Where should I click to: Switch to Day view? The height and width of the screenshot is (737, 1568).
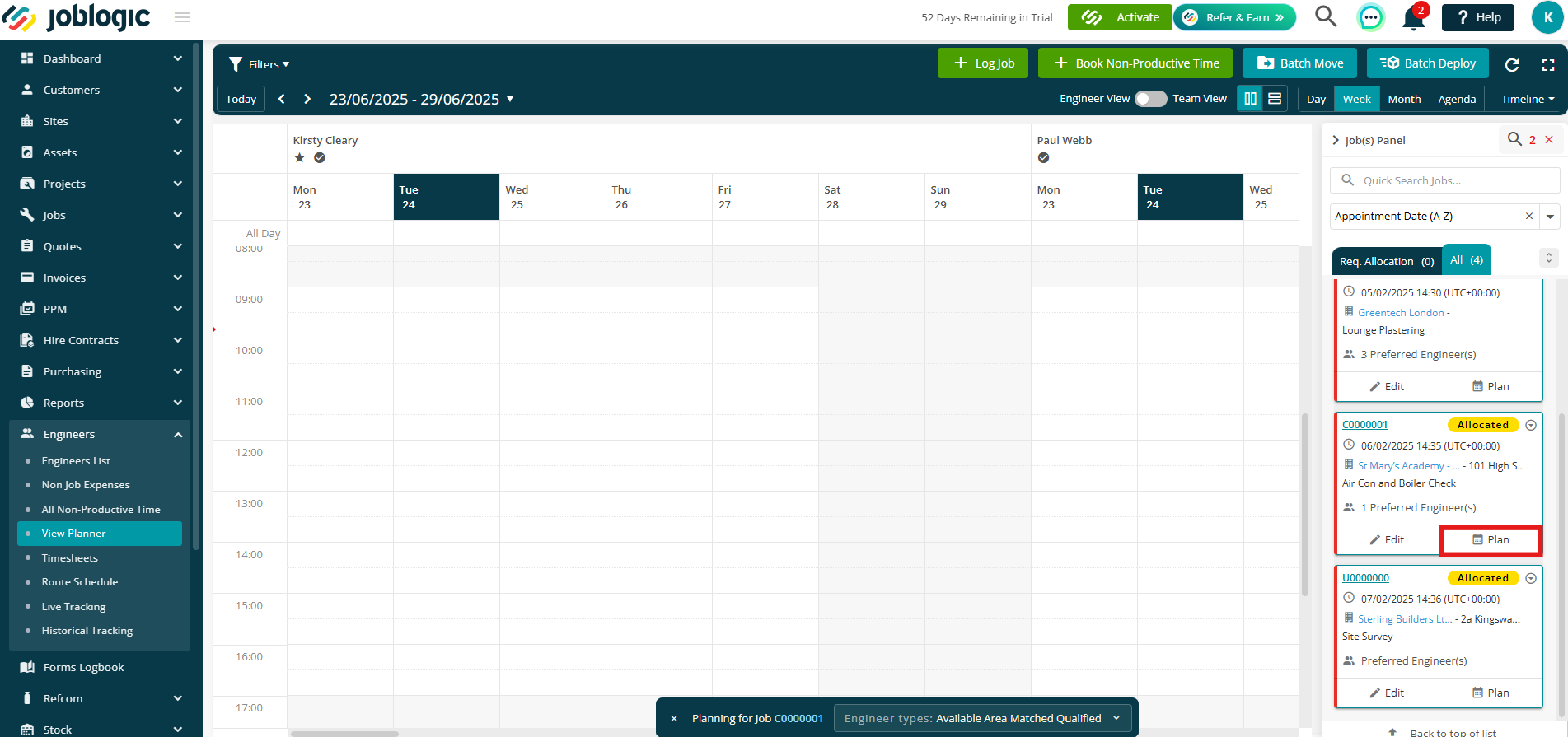[x=1316, y=99]
